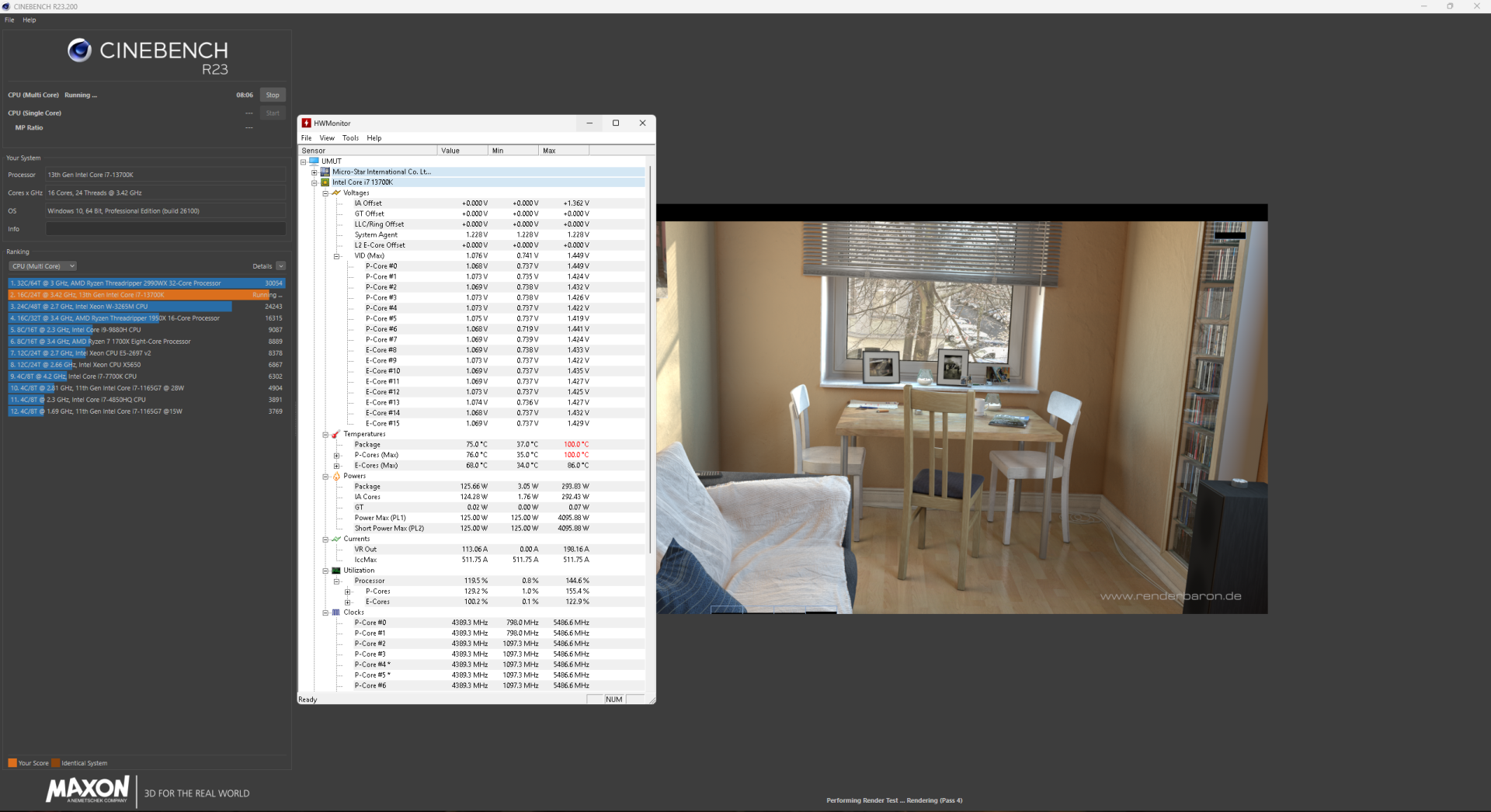1491x812 pixels.
Task: Expand P-Cores (Max) temperatures
Action: [337, 455]
